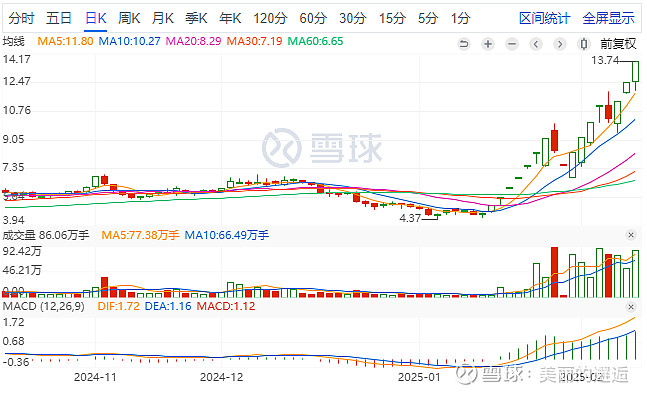Screen dimensions: 647x394
Task: Open 区间统计 range statistics
Action: point(545,18)
